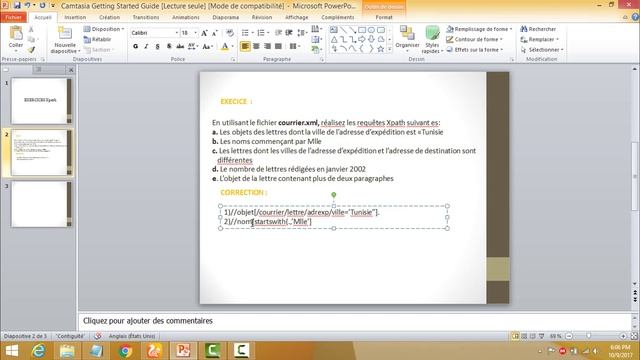Center the paragraph text
Image resolution: width=640 pixels, height=360 pixels.
click(256, 46)
